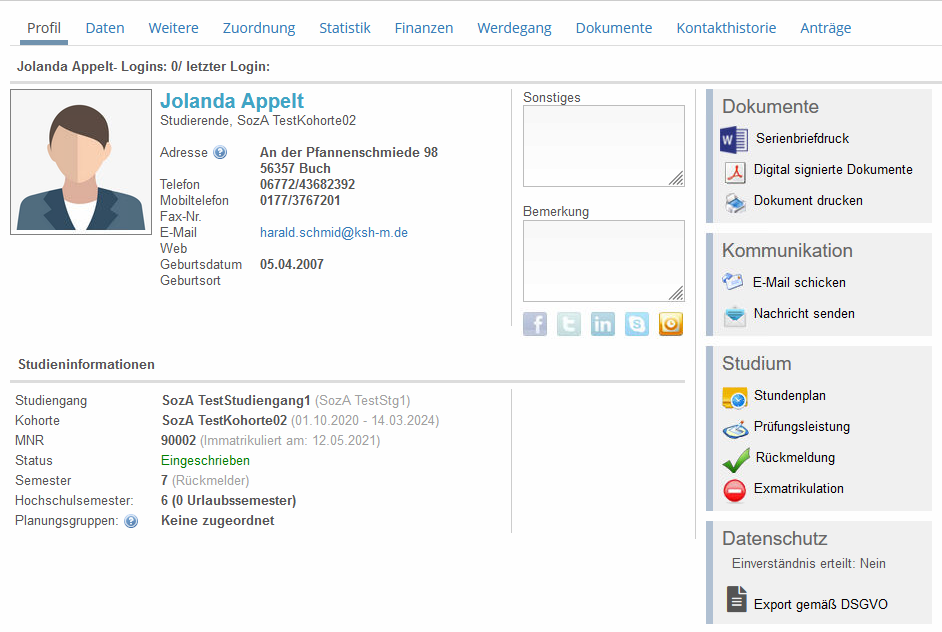Click the Facebook social icon
This screenshot has height=632, width=942.
pos(535,324)
